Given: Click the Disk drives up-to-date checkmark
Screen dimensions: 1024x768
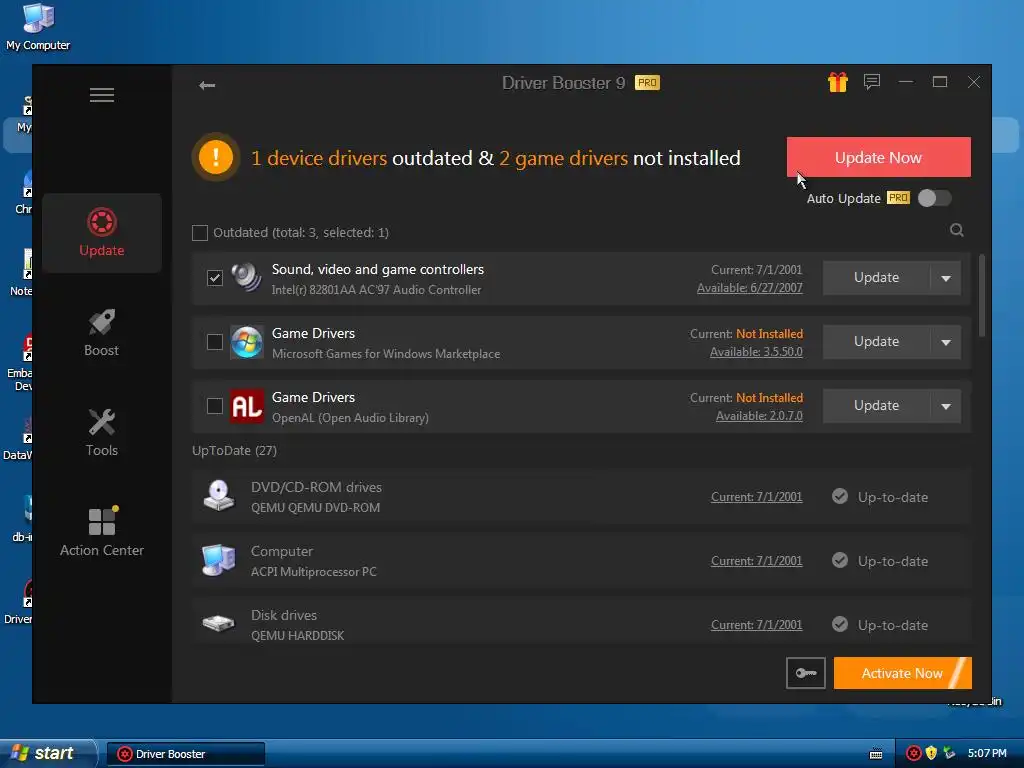Looking at the screenshot, I should pyautogui.click(x=840, y=624).
